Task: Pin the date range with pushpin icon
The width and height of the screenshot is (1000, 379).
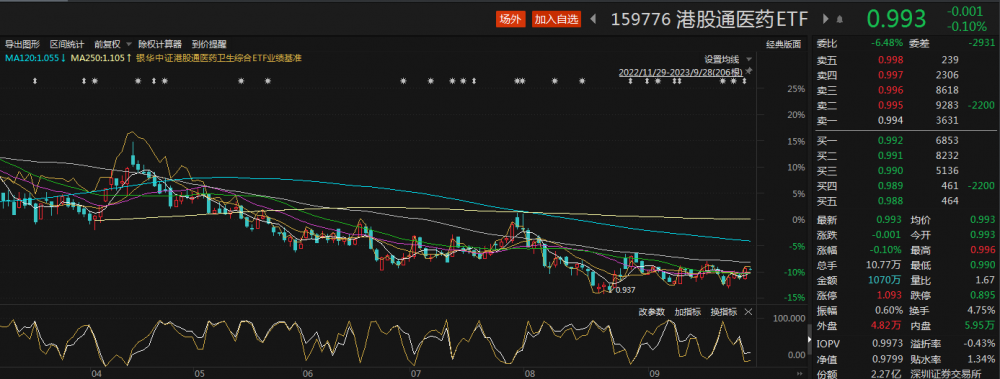Action: (x=749, y=70)
